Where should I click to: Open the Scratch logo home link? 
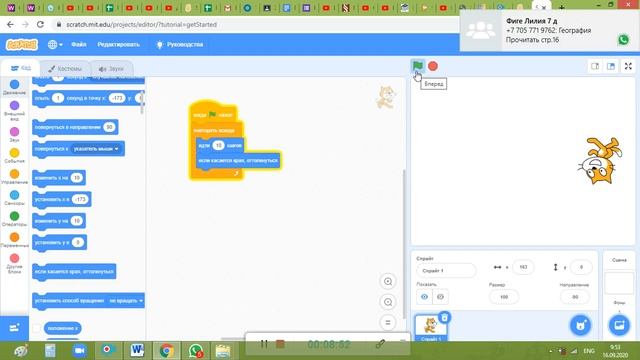tap(22, 44)
